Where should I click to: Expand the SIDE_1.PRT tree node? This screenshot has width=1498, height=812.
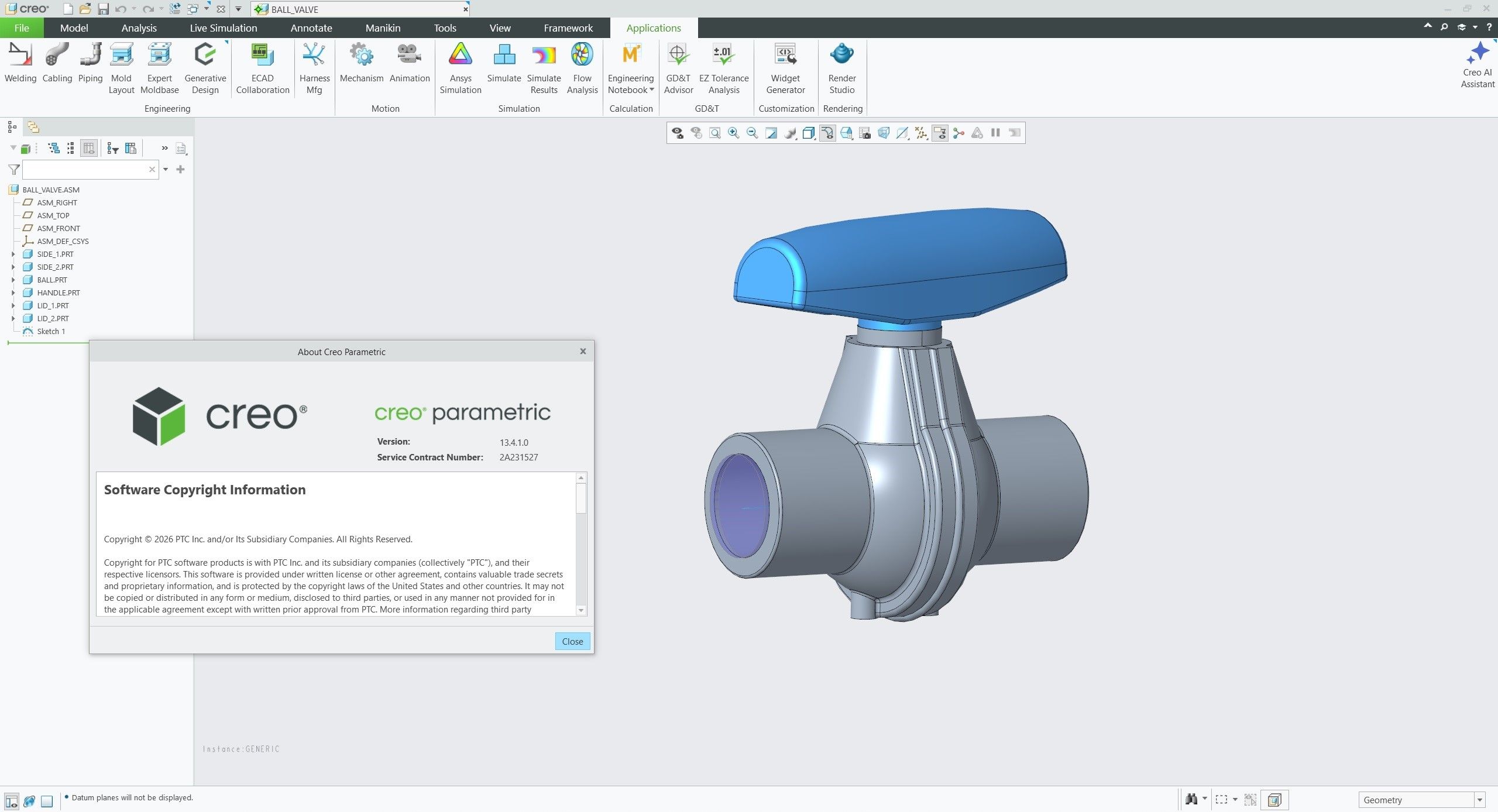coord(13,254)
